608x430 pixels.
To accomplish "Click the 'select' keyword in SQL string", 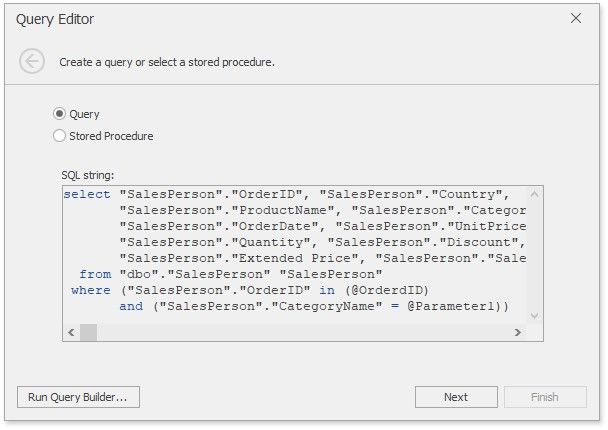I will pos(87,194).
